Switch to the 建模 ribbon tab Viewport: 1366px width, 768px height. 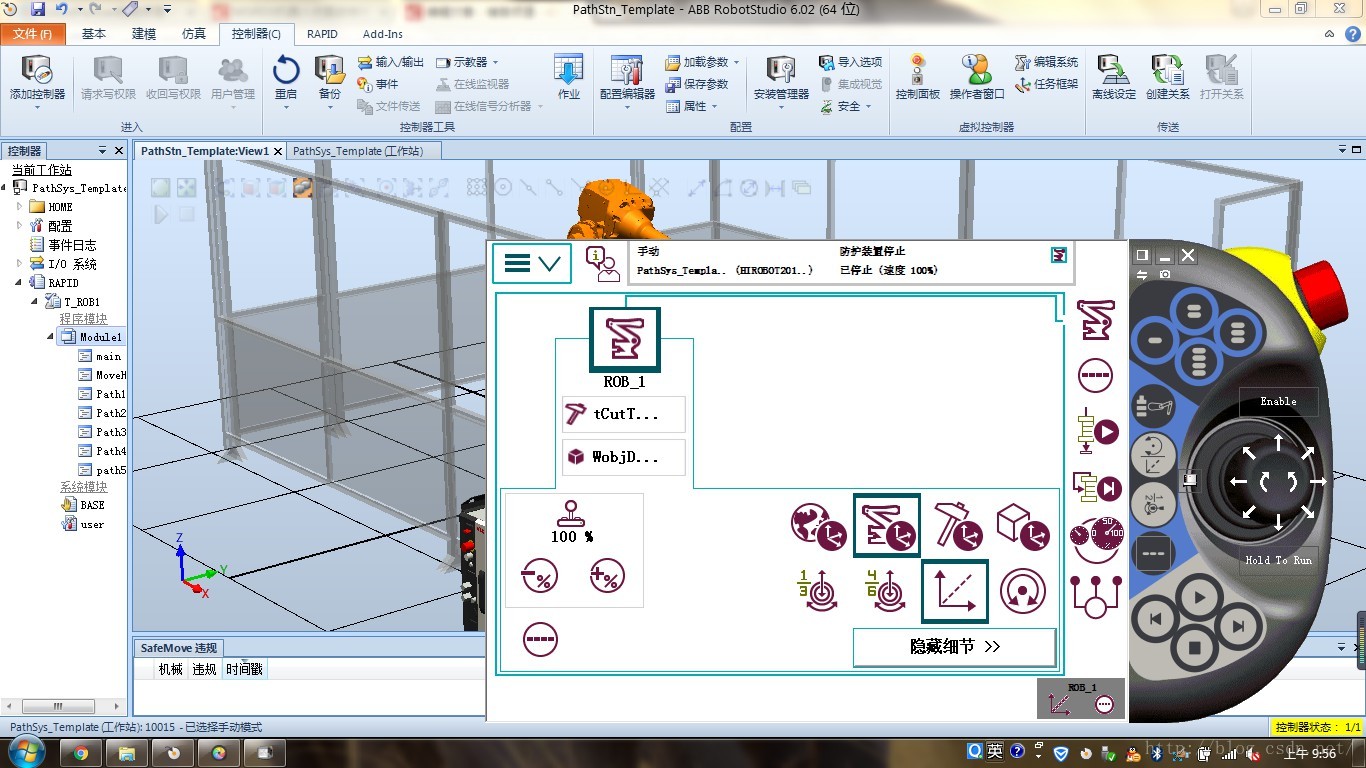(x=144, y=33)
